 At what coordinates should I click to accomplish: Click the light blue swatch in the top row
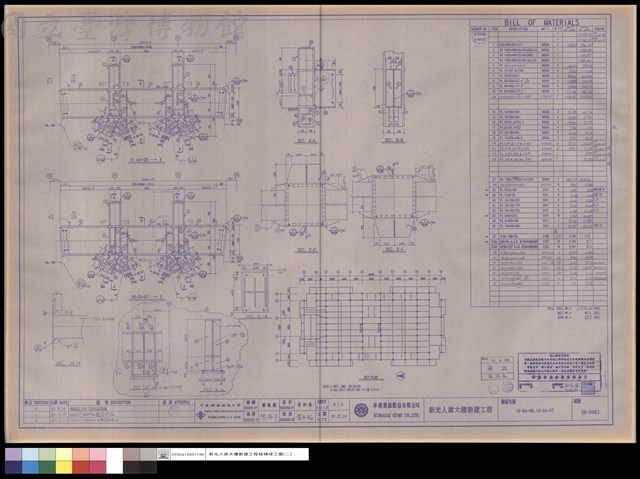pyautogui.click(x=30, y=455)
